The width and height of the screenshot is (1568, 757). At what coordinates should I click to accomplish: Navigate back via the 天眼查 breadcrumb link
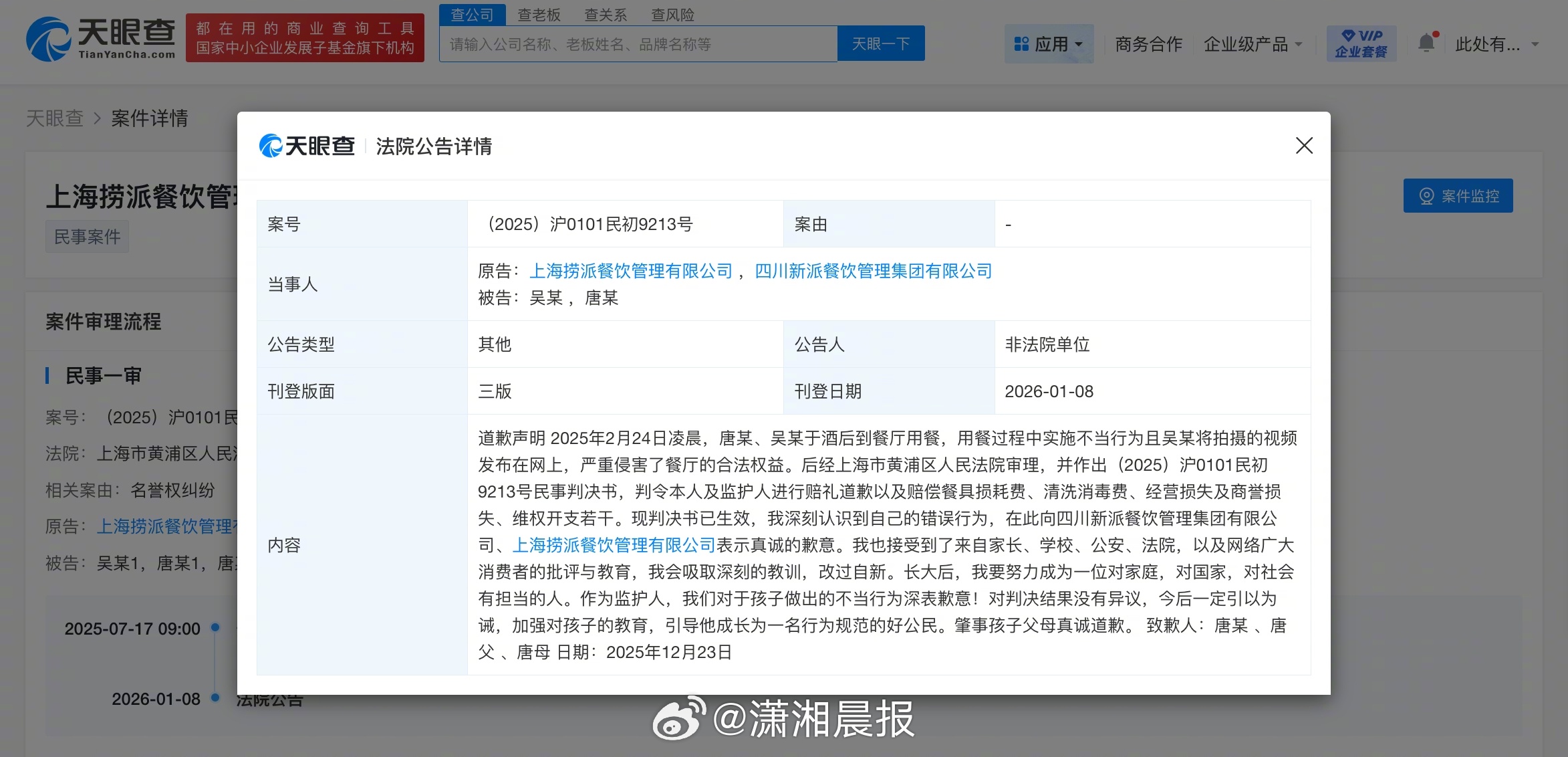[55, 118]
